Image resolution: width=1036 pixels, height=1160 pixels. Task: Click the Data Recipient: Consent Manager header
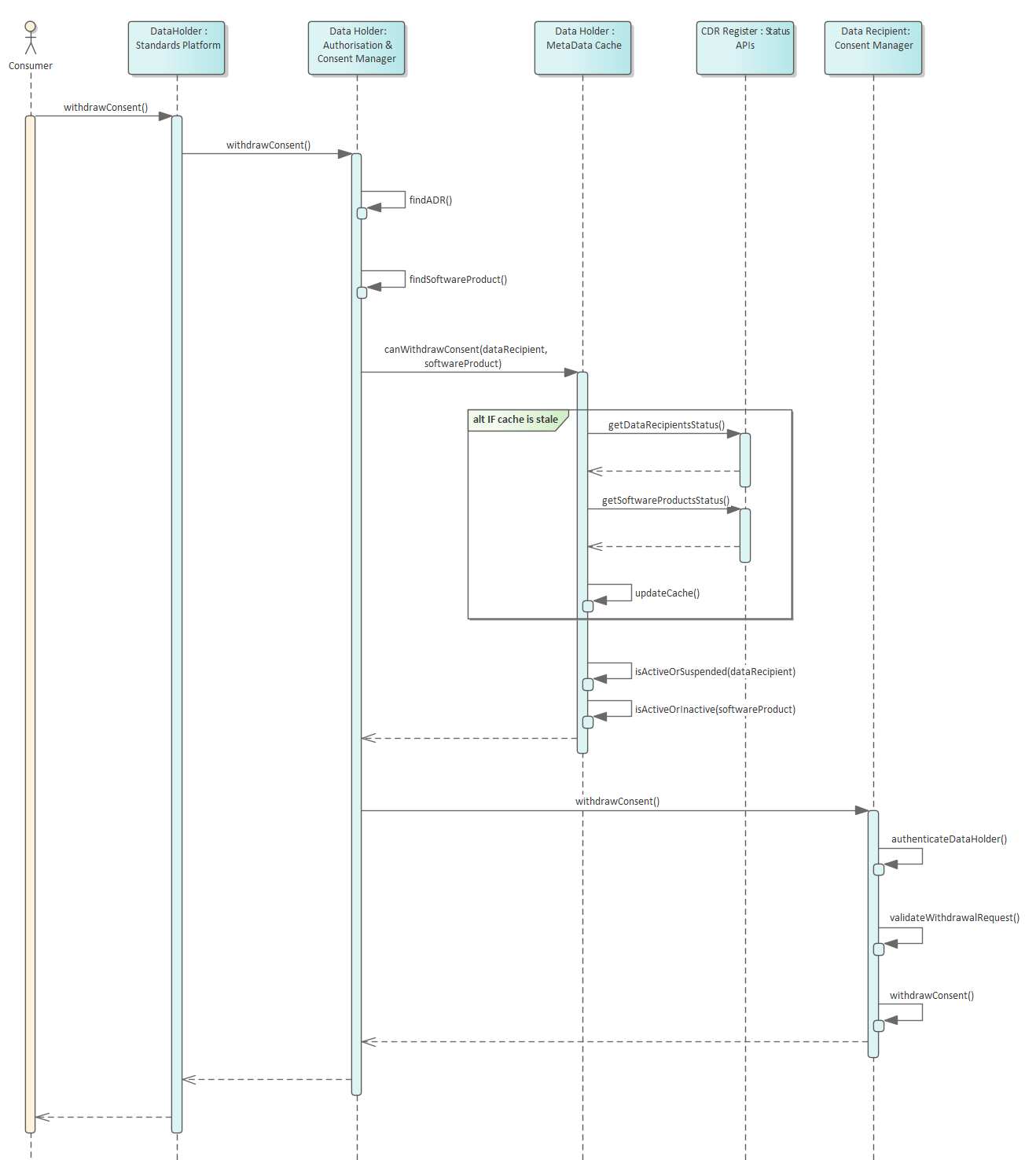pyautogui.click(x=873, y=46)
